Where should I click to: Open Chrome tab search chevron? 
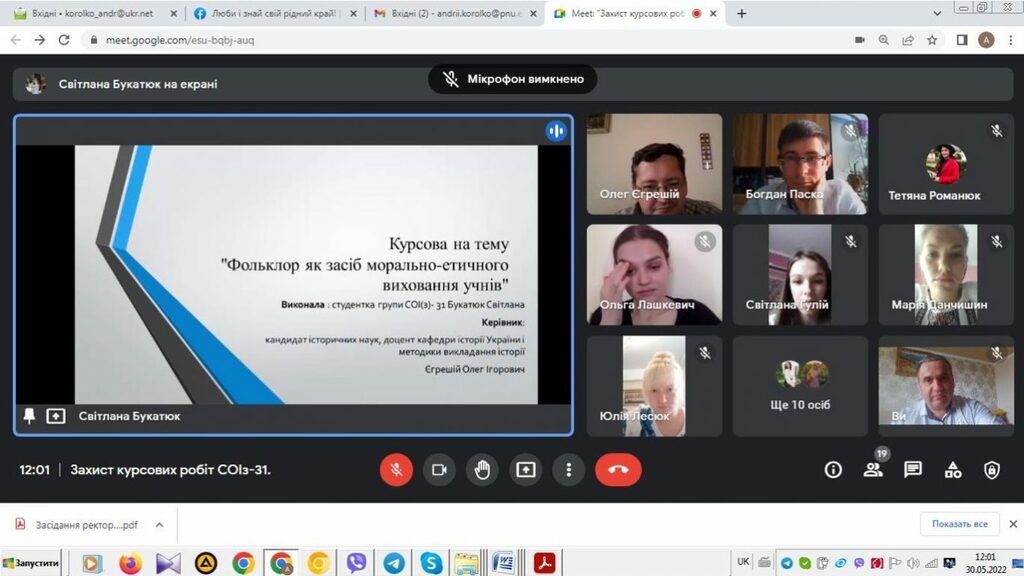click(937, 14)
